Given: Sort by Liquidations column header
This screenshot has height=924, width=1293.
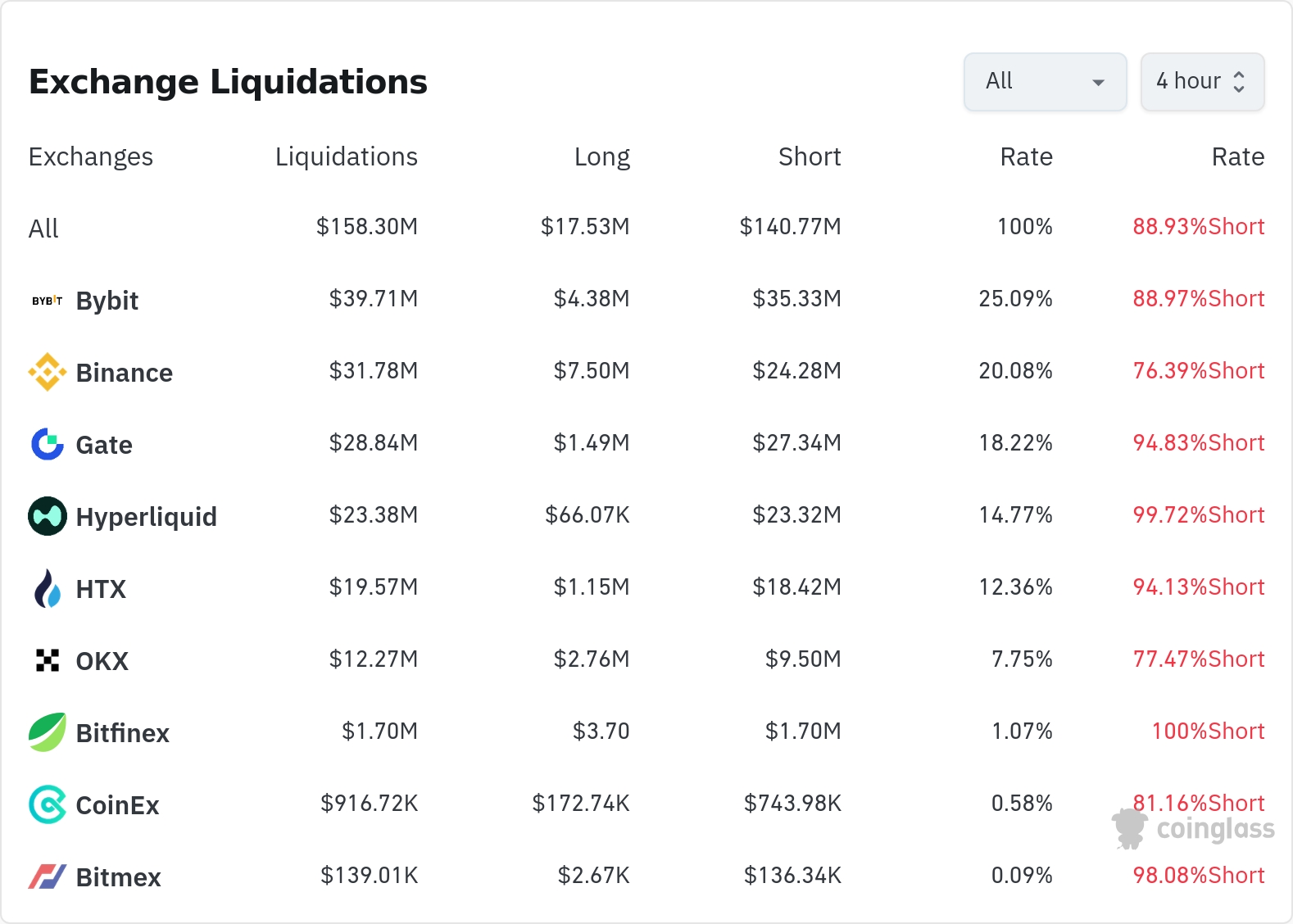Looking at the screenshot, I should point(346,156).
